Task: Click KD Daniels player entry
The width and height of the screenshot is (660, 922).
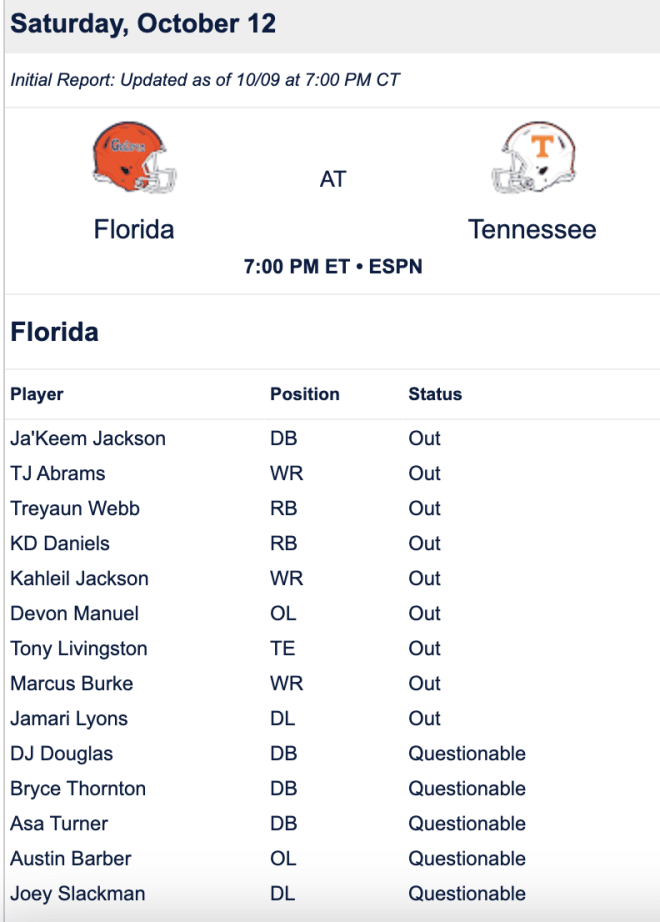Action: click(60, 543)
